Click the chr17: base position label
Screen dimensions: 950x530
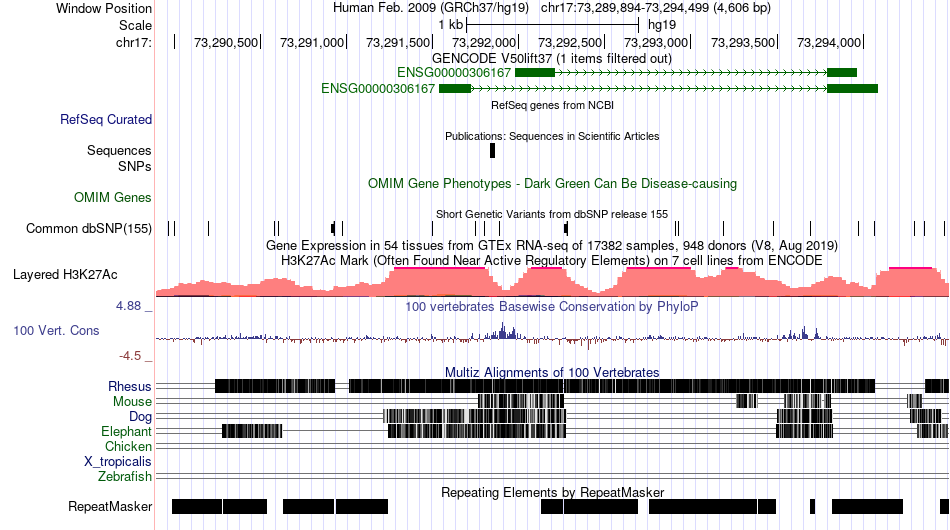[134, 42]
